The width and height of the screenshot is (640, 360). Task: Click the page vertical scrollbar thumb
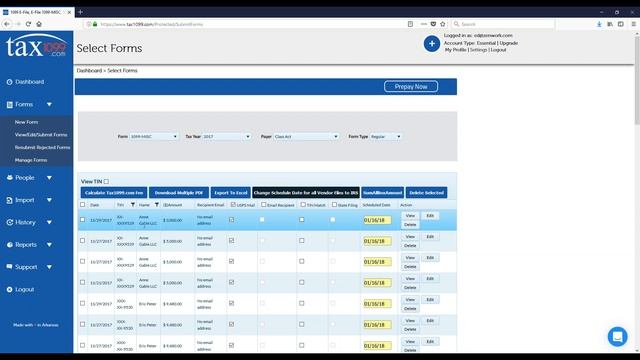pos(637,80)
